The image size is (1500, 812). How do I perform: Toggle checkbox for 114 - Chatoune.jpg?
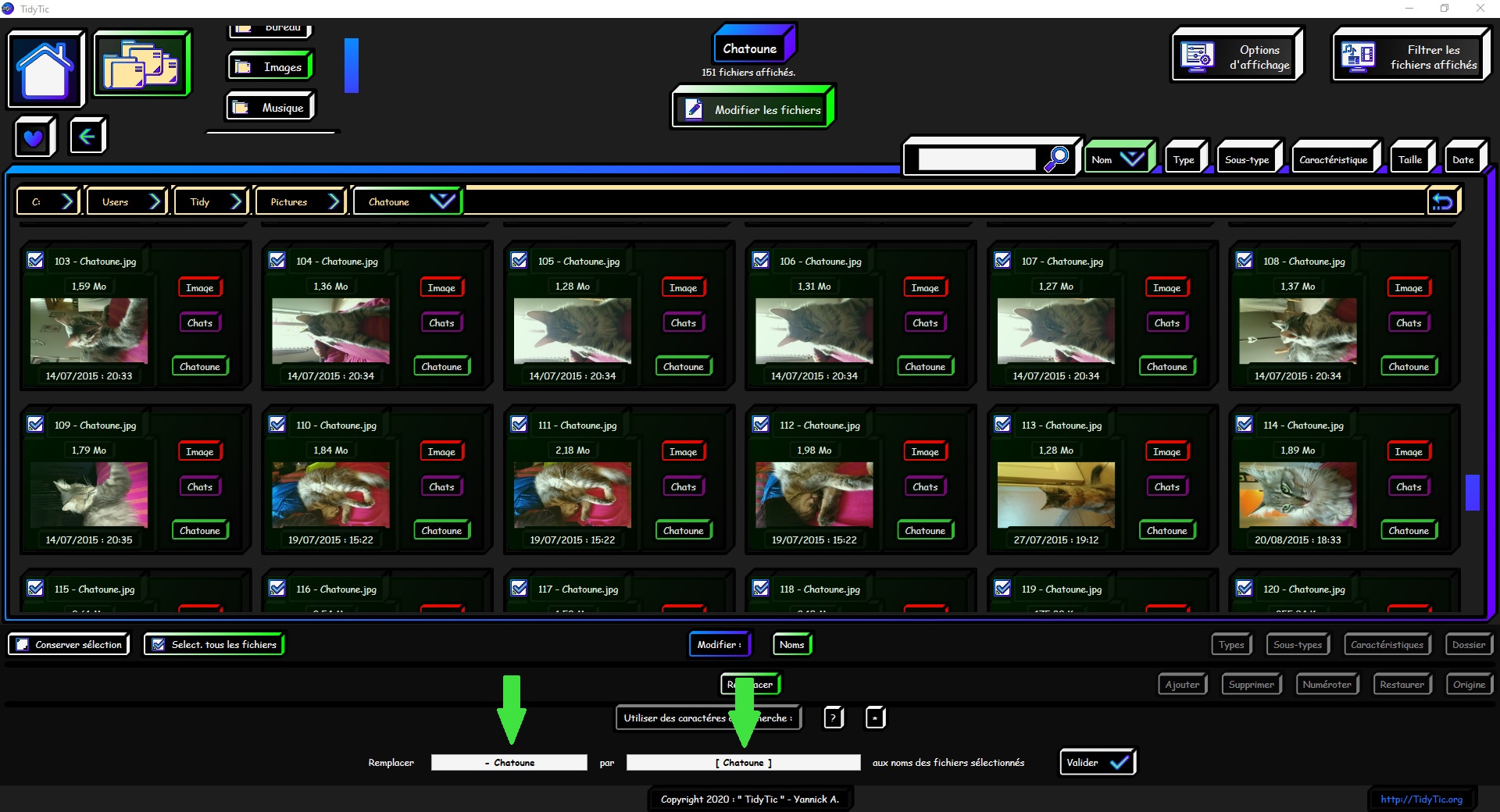[1245, 425]
